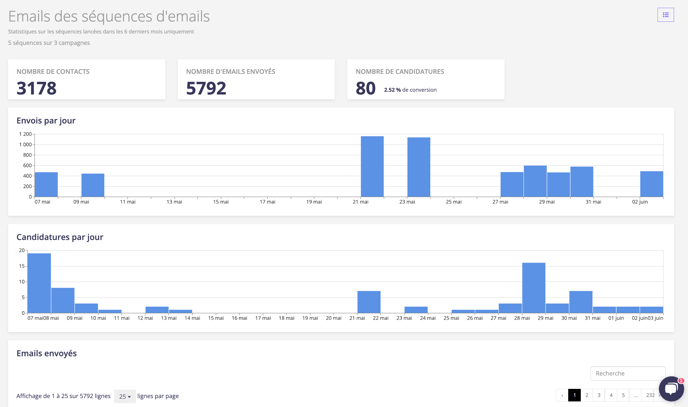Click the Nombre d'emails envoyés card
The width and height of the screenshot is (688, 407).
click(256, 80)
